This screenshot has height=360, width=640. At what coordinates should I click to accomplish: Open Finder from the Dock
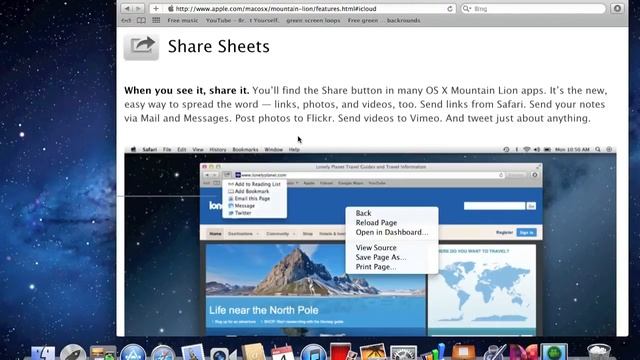(x=43, y=352)
